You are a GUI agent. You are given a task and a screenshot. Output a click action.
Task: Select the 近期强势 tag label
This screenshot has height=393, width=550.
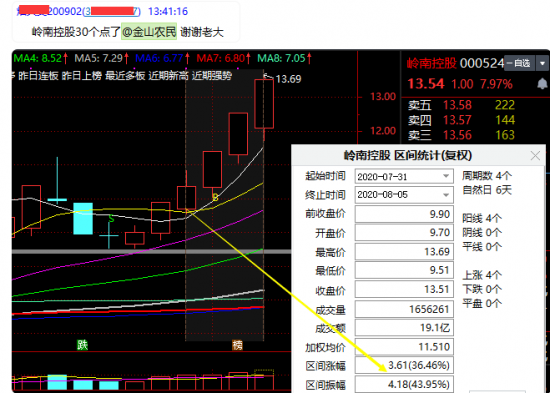(x=212, y=75)
